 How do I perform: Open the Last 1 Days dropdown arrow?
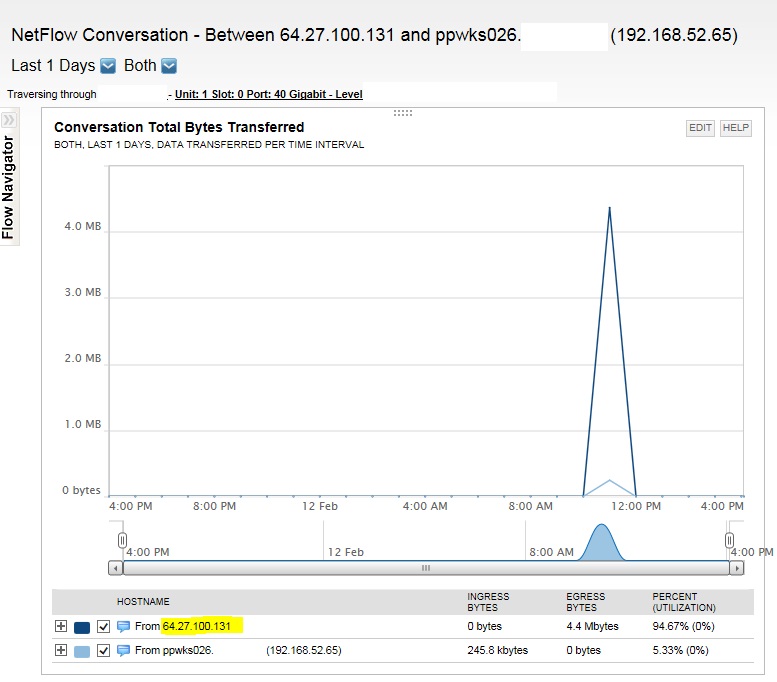point(108,66)
